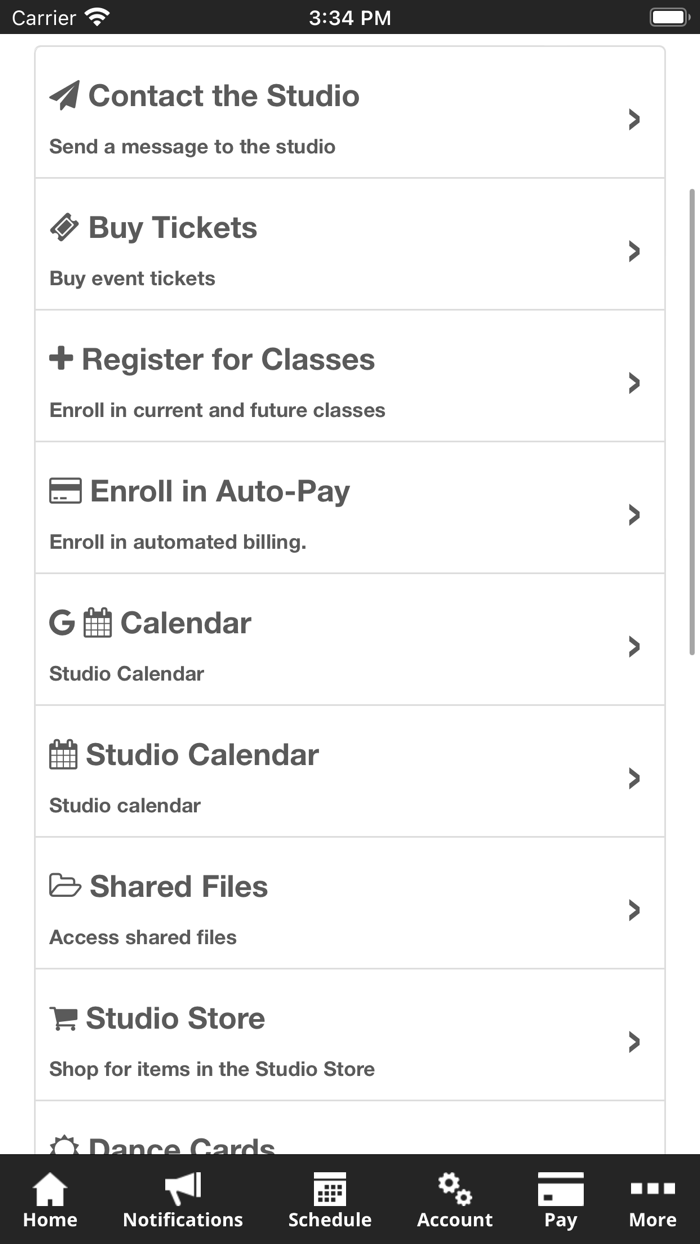Click the chevron on Enroll in Auto-Pay row
Screen dimensions: 700x1244
coord(634,515)
